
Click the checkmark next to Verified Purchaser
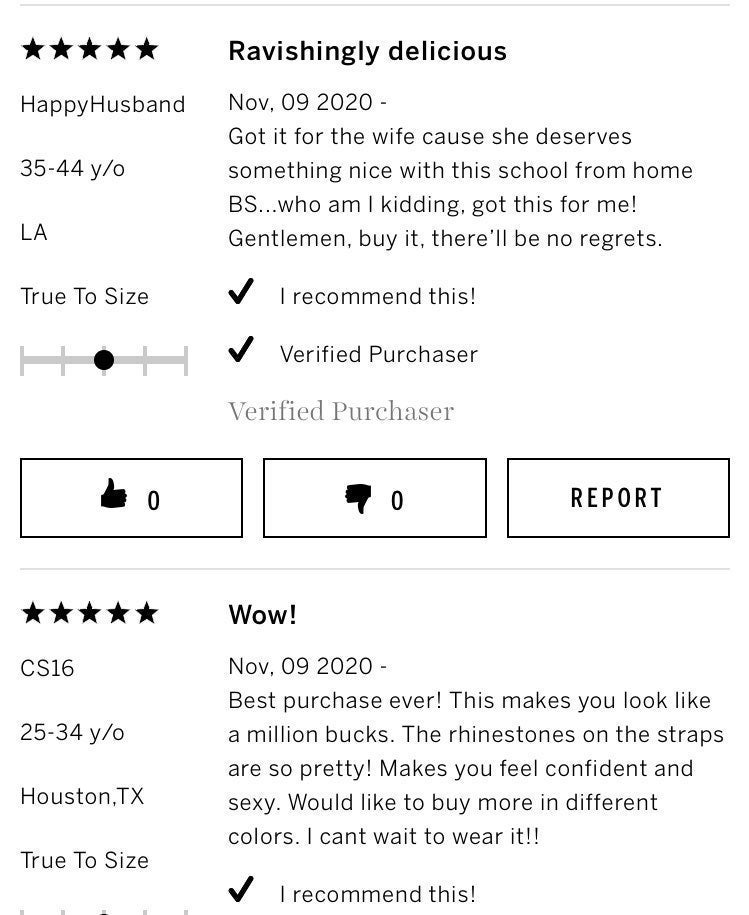point(240,350)
